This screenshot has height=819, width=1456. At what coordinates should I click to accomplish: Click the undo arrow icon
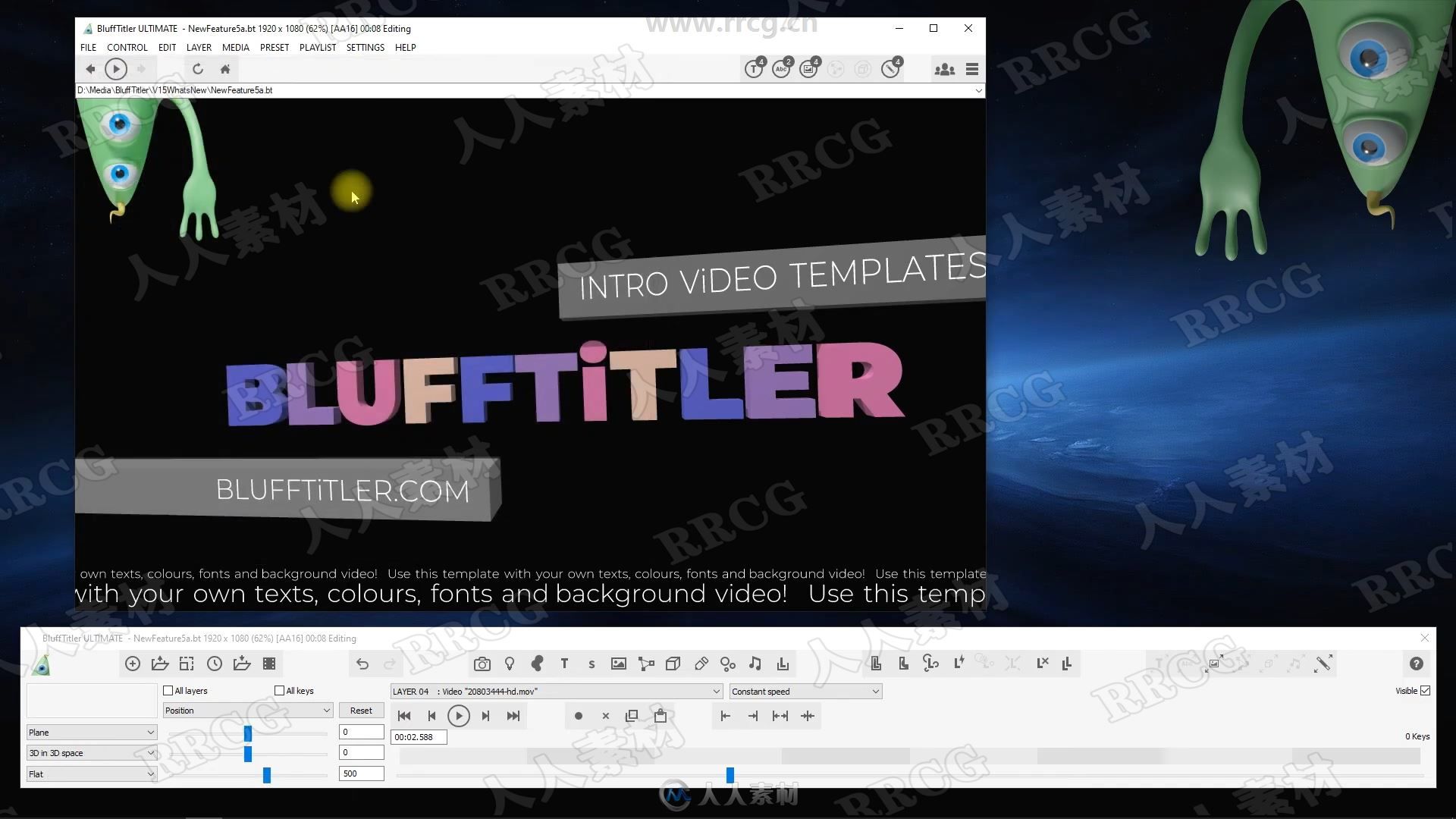click(362, 664)
